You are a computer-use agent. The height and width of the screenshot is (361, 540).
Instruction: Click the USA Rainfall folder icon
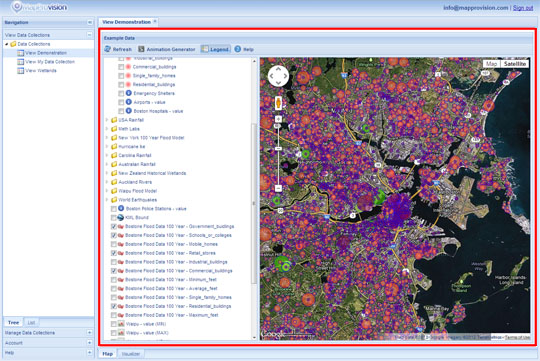[x=114, y=120]
